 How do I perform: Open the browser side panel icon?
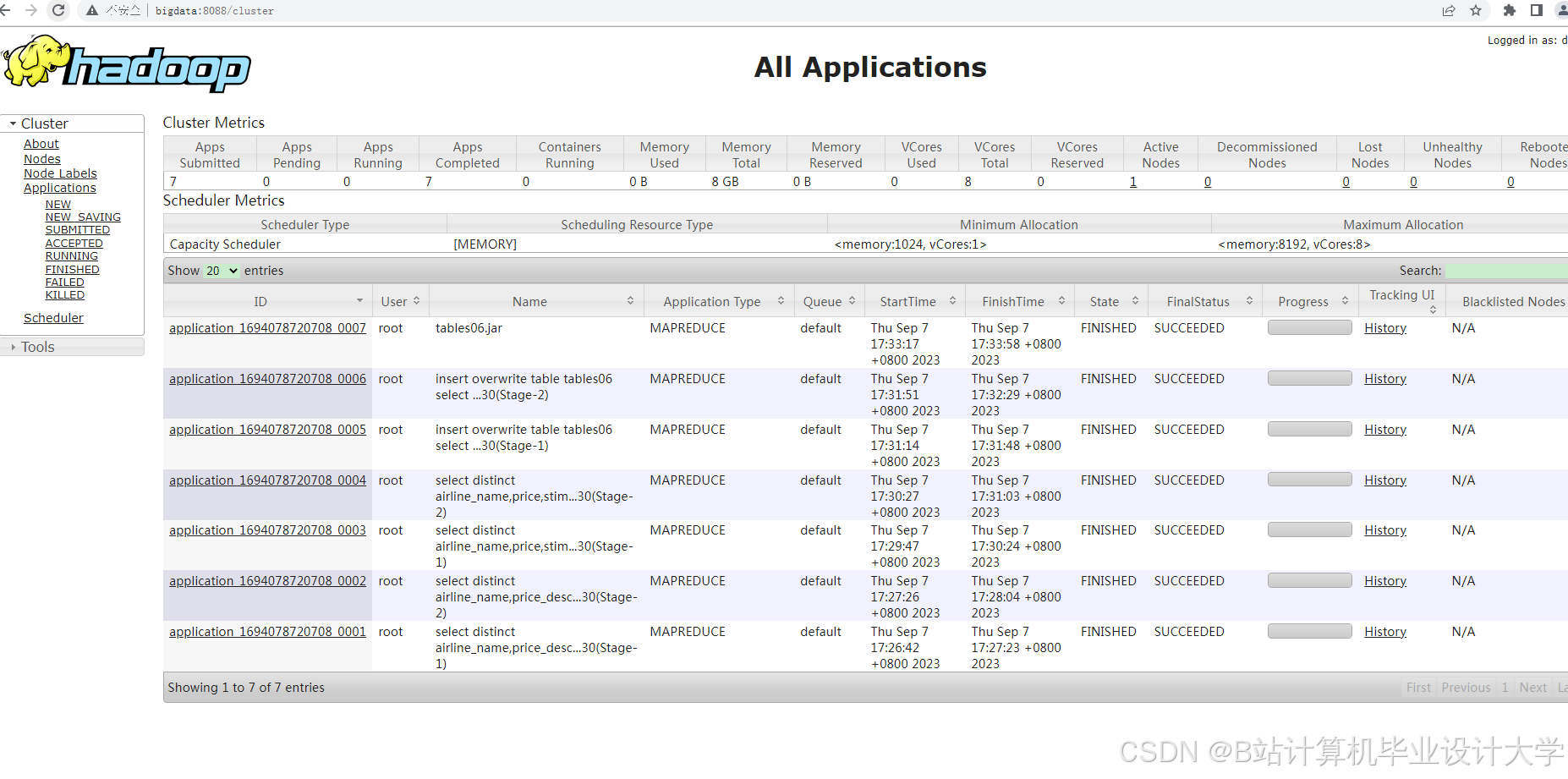pos(1537,10)
